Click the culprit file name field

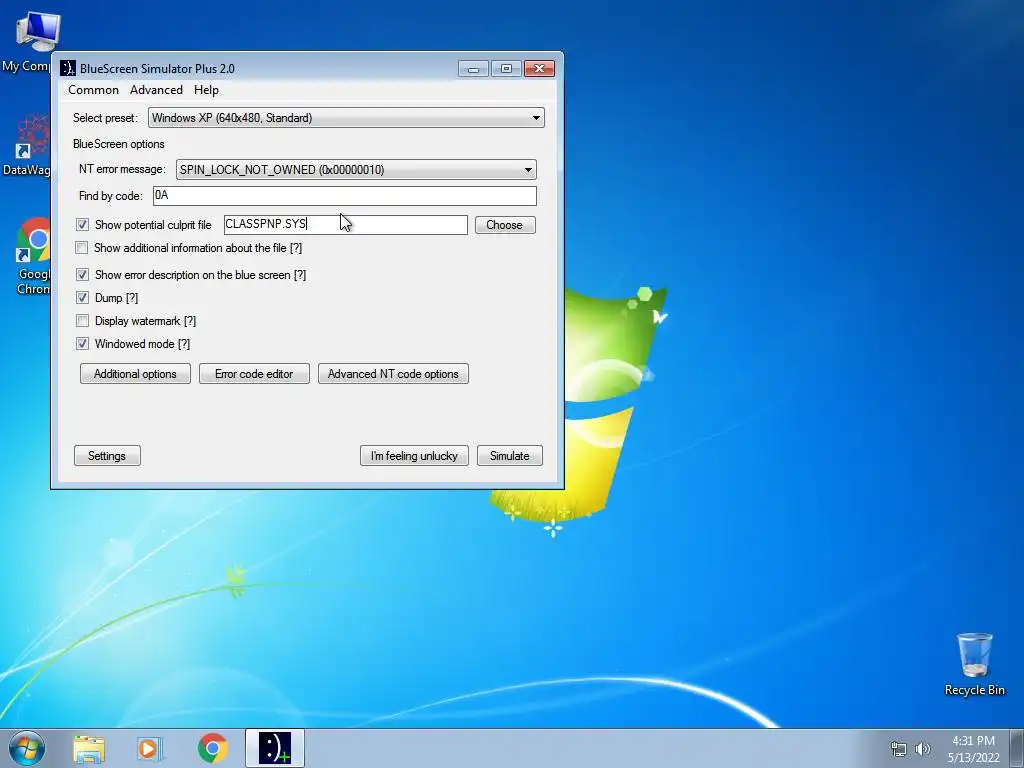click(x=345, y=225)
